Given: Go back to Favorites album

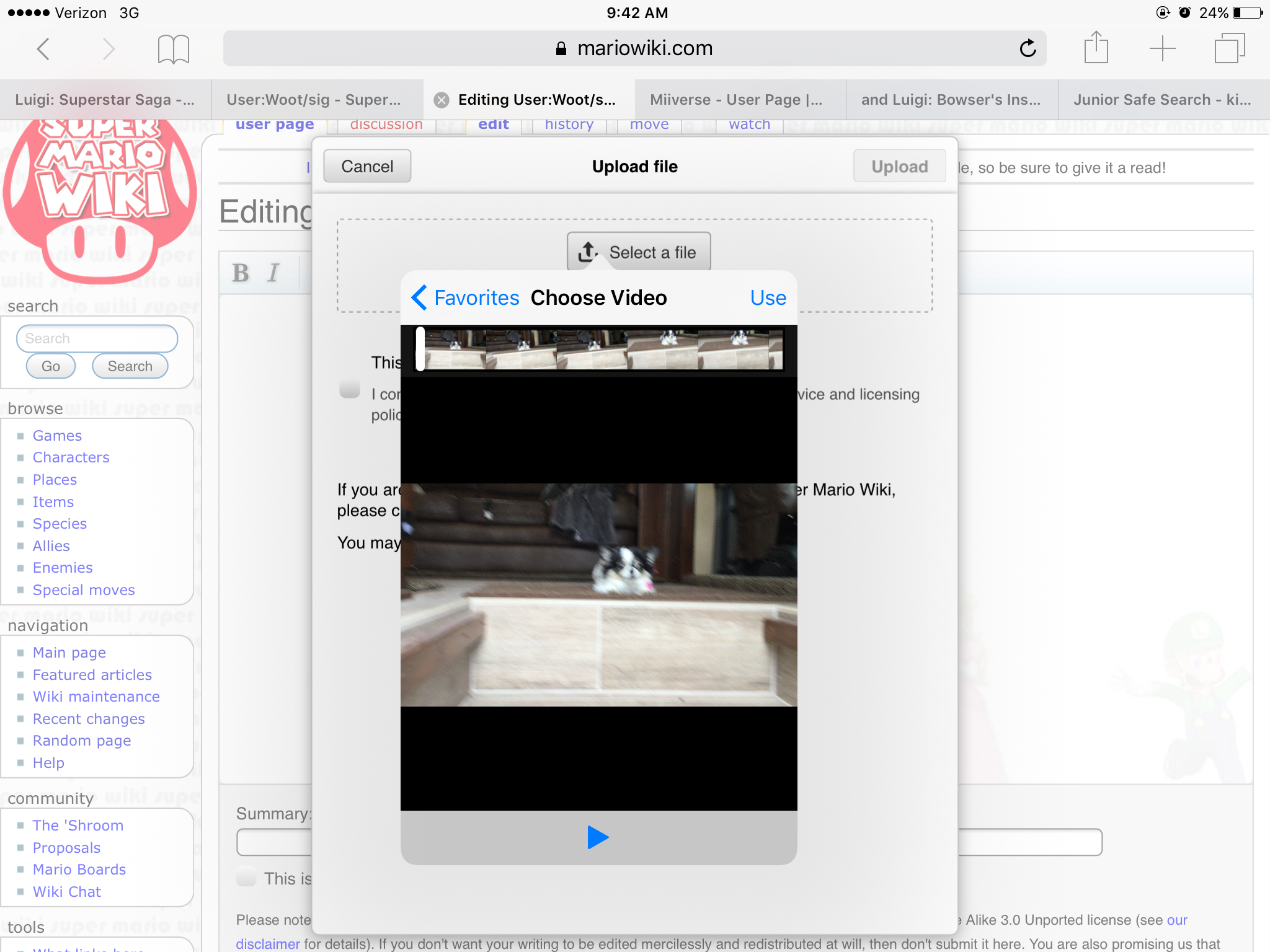Looking at the screenshot, I should (x=465, y=298).
